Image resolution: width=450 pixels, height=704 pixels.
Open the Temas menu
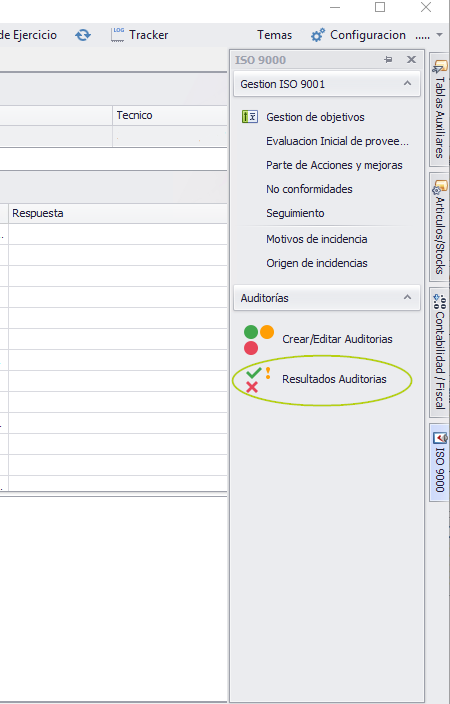coord(274,35)
